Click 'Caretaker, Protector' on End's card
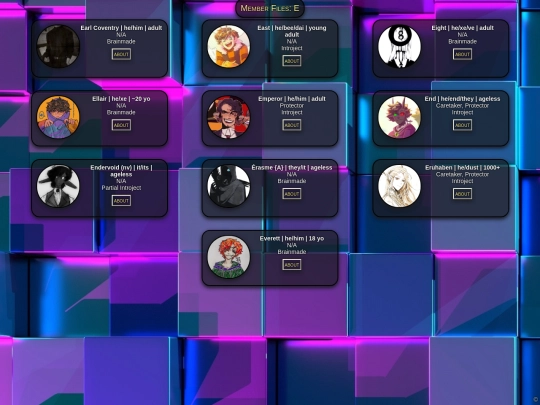This screenshot has height=405, width=540. [462, 106]
